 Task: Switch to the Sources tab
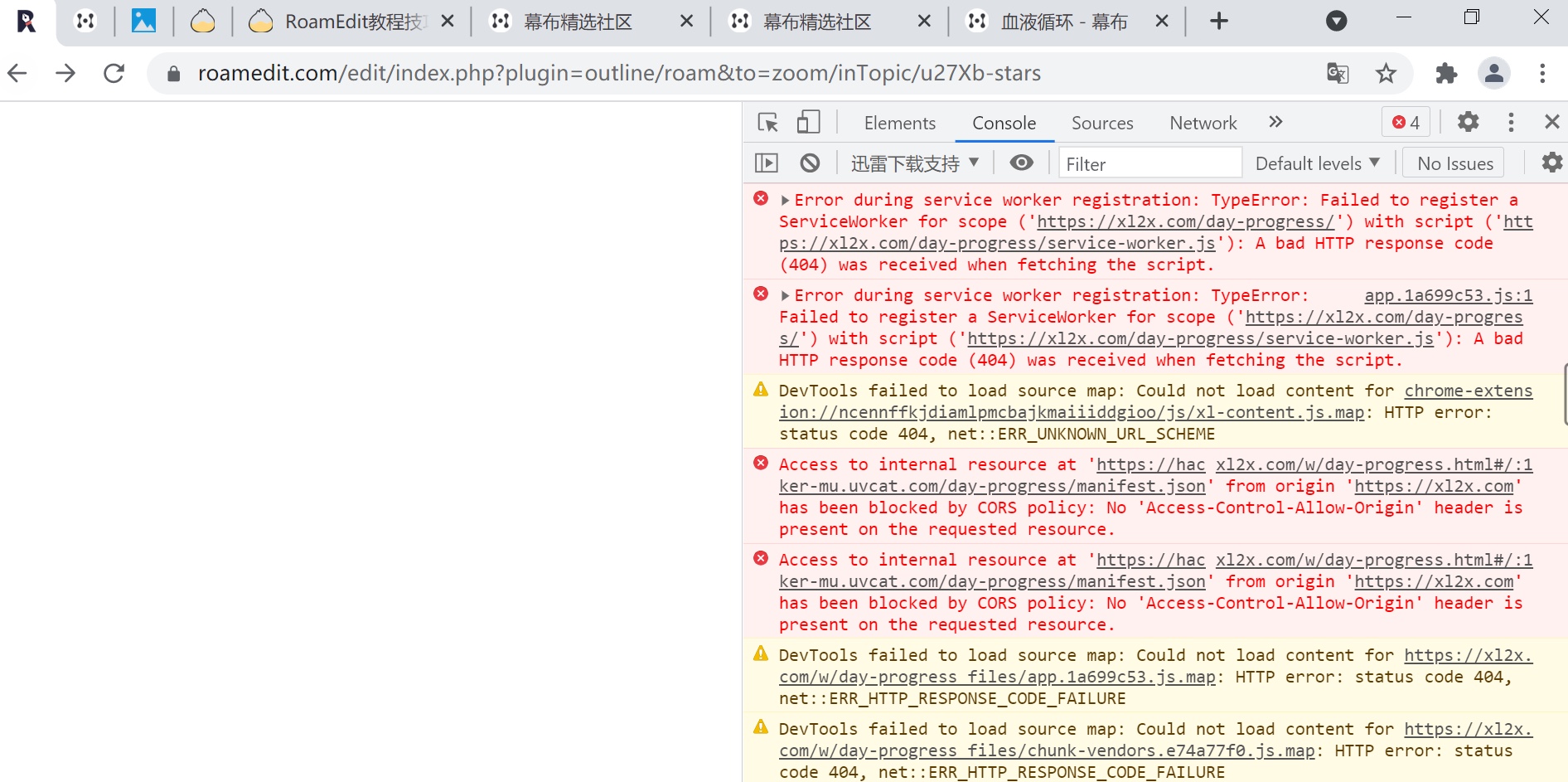[1101, 123]
